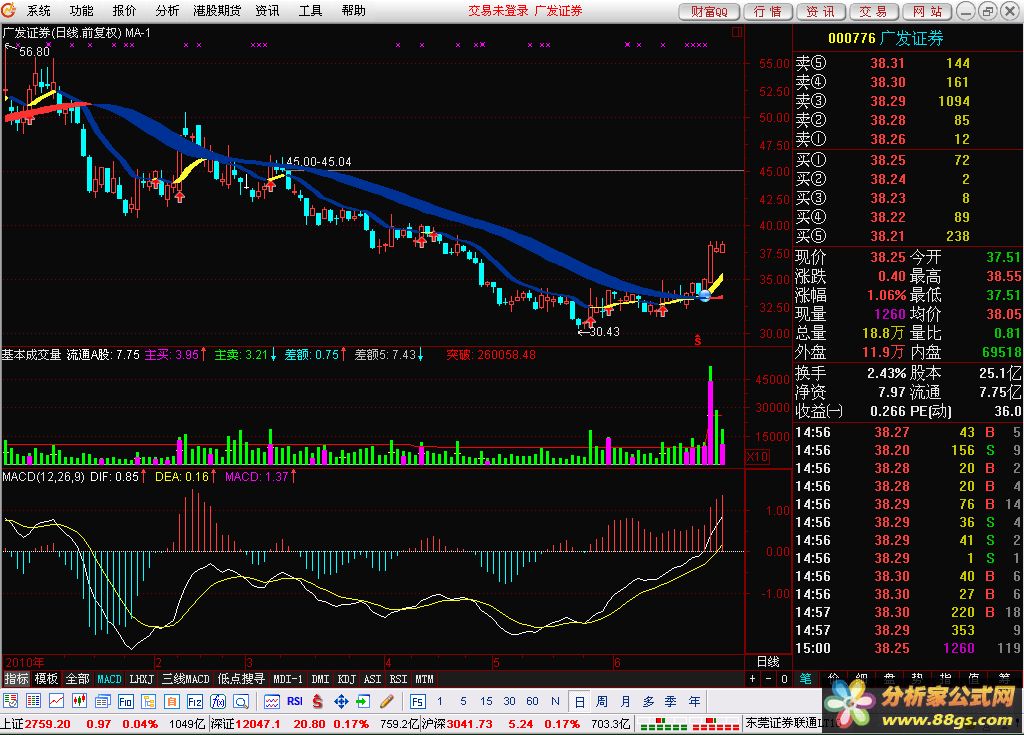Click the 财富QQ button
Image resolution: width=1024 pixels, height=735 pixels.
709,11
